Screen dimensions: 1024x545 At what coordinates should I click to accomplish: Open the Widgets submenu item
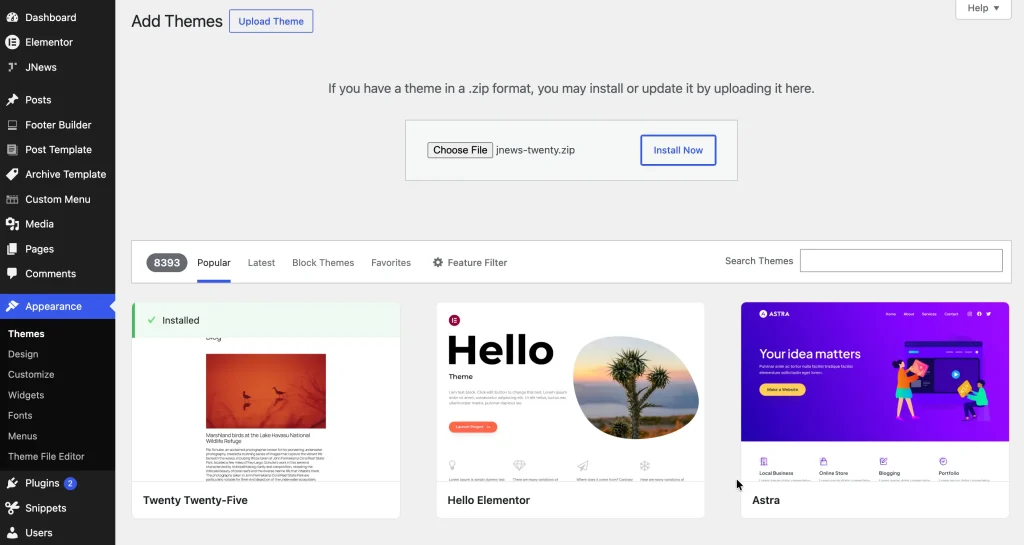tap(26, 395)
